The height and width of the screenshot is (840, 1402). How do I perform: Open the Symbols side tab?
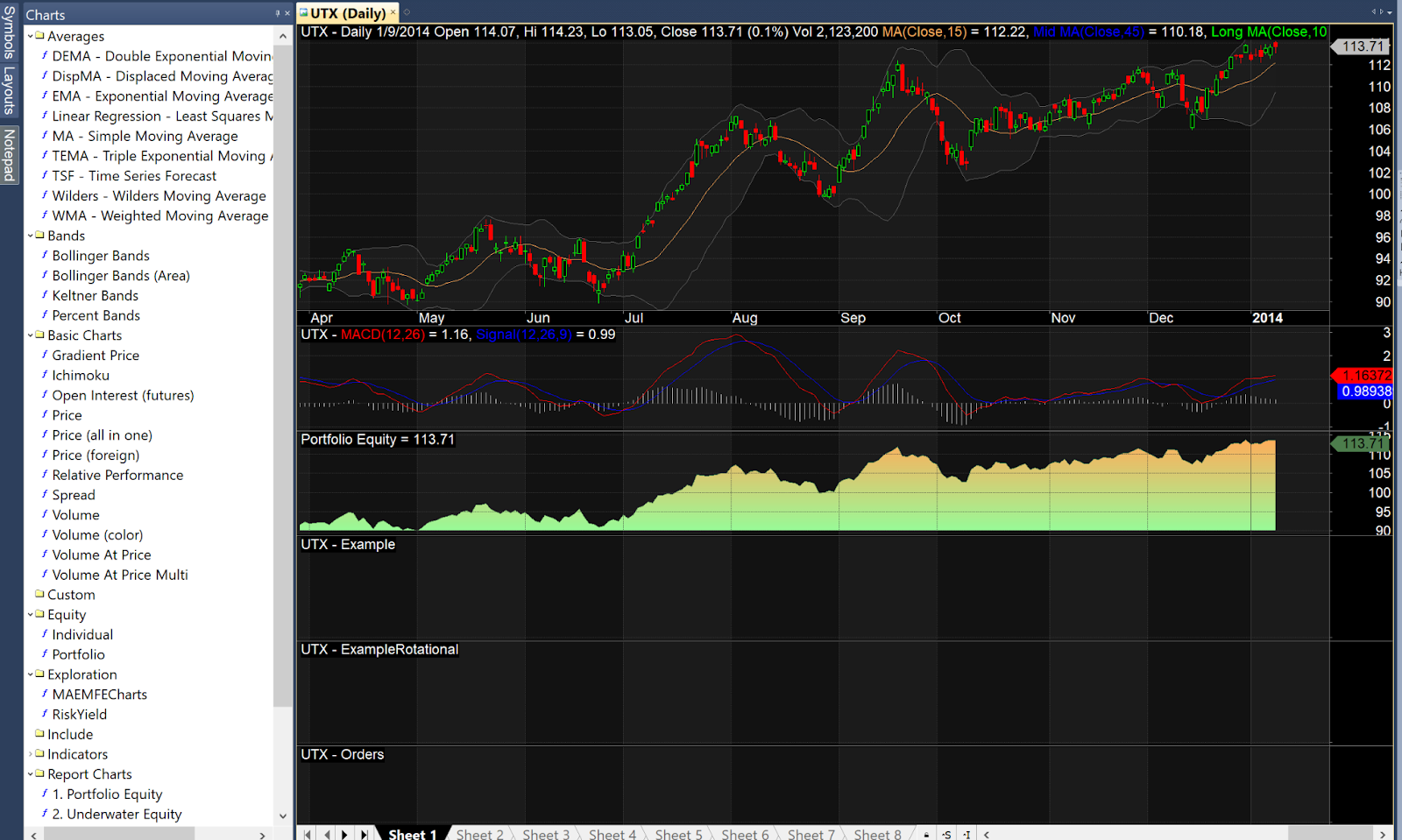[9, 31]
